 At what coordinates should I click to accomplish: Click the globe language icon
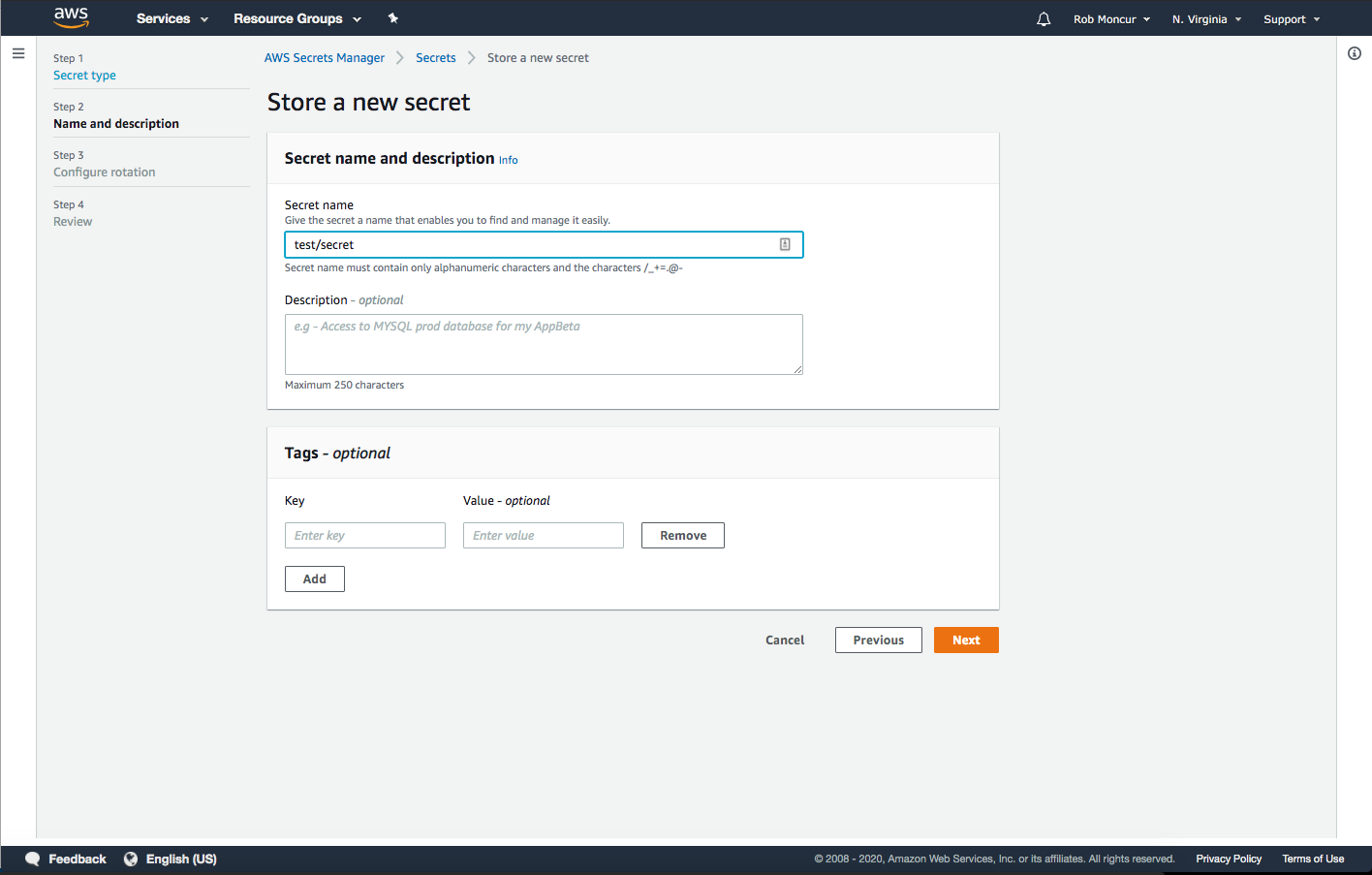coord(131,859)
